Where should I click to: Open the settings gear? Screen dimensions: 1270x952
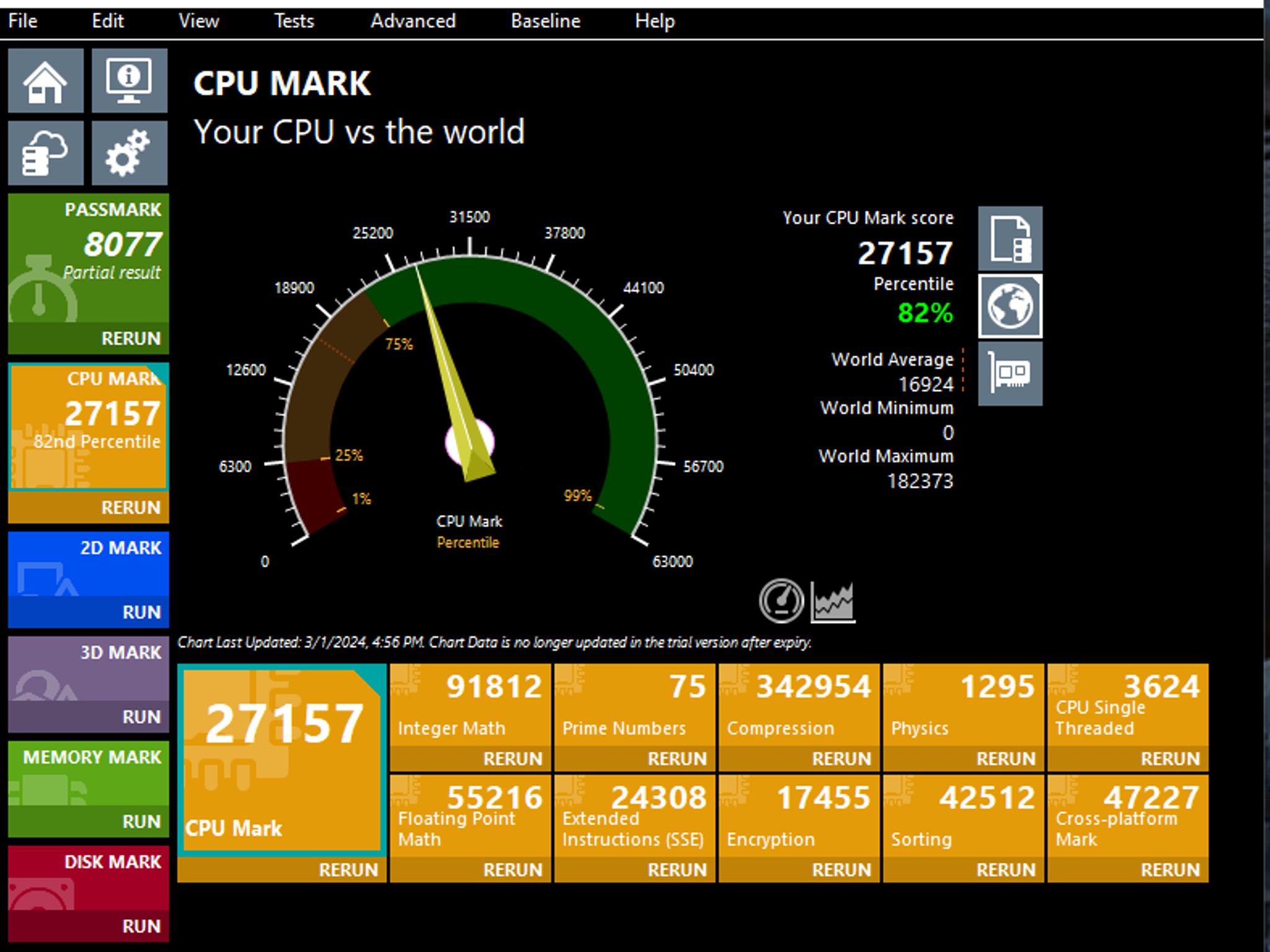[x=129, y=152]
